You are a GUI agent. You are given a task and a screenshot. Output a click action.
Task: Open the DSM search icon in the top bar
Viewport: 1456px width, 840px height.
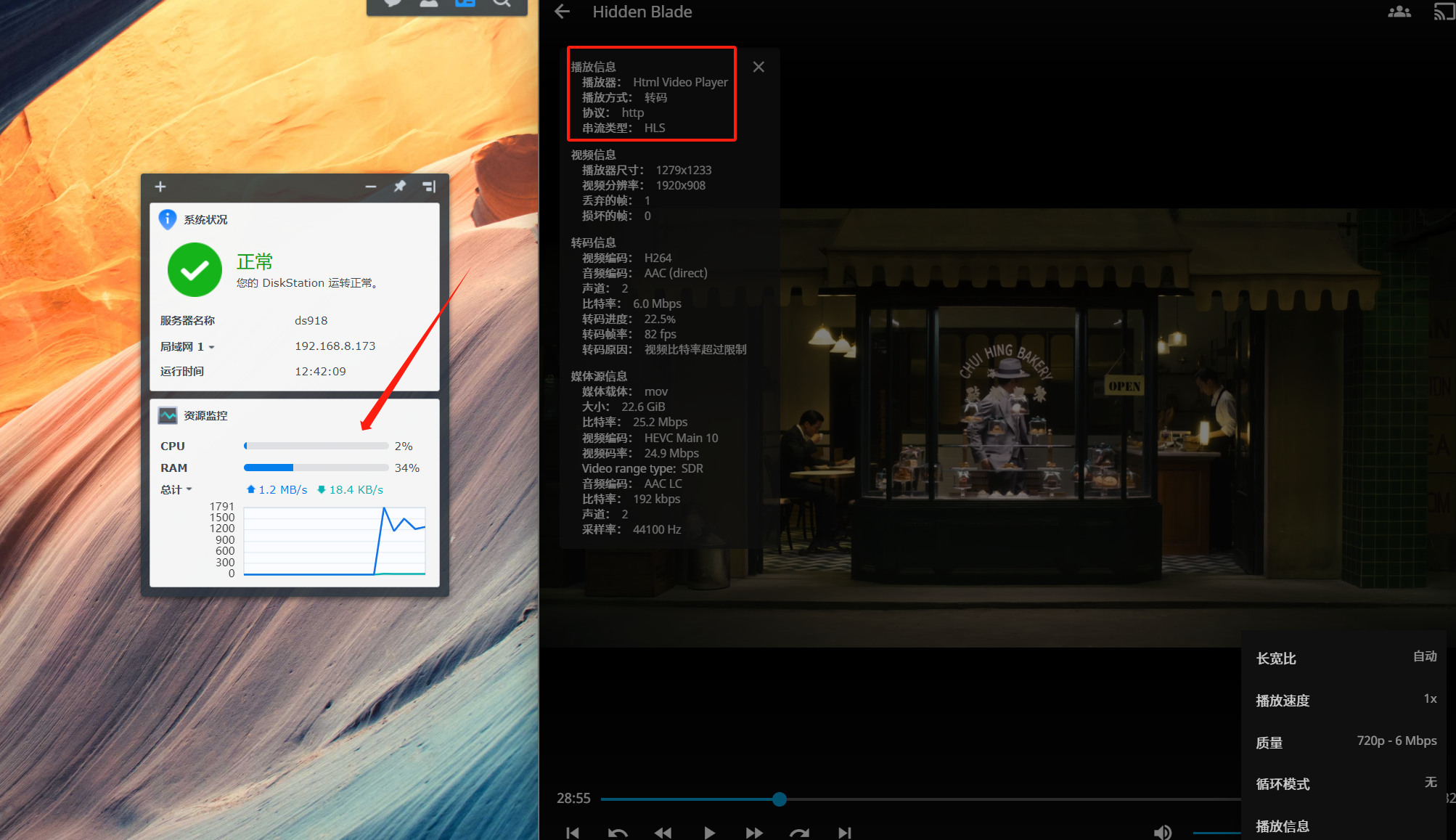coord(502,3)
